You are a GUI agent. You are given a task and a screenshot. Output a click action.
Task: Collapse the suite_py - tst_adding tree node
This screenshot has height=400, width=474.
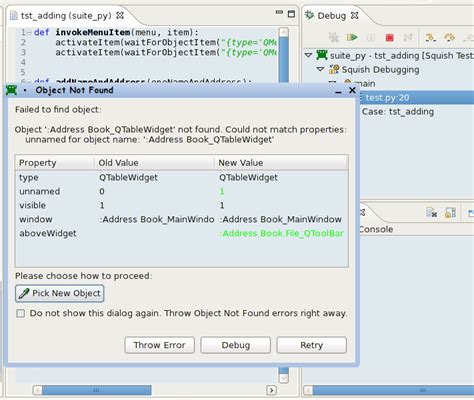[309, 55]
